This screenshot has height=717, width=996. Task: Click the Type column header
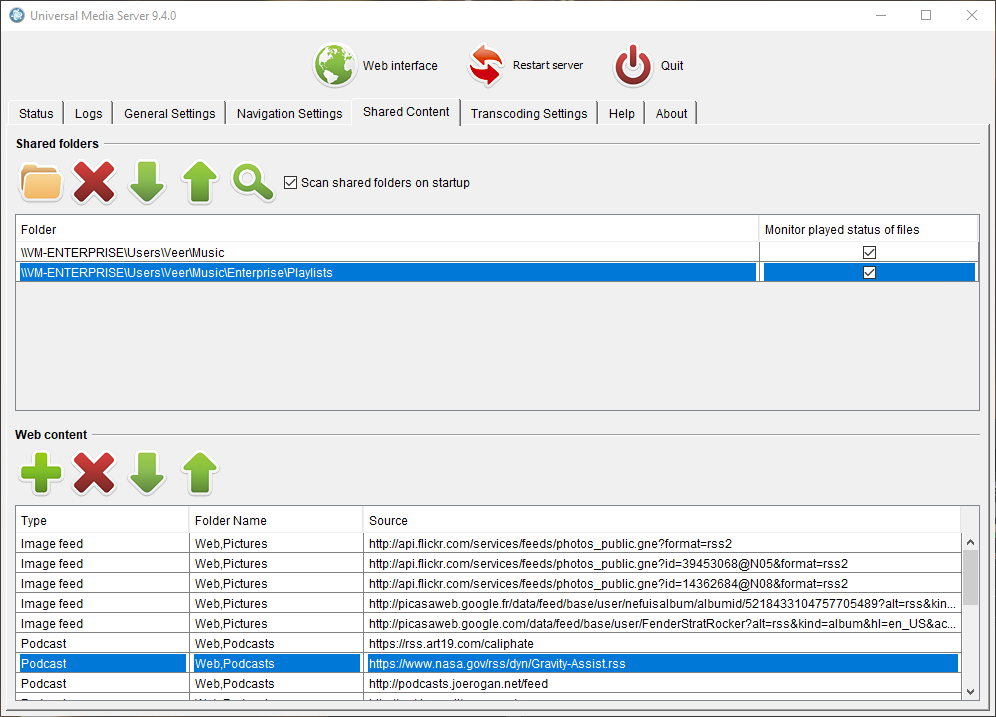[102, 520]
